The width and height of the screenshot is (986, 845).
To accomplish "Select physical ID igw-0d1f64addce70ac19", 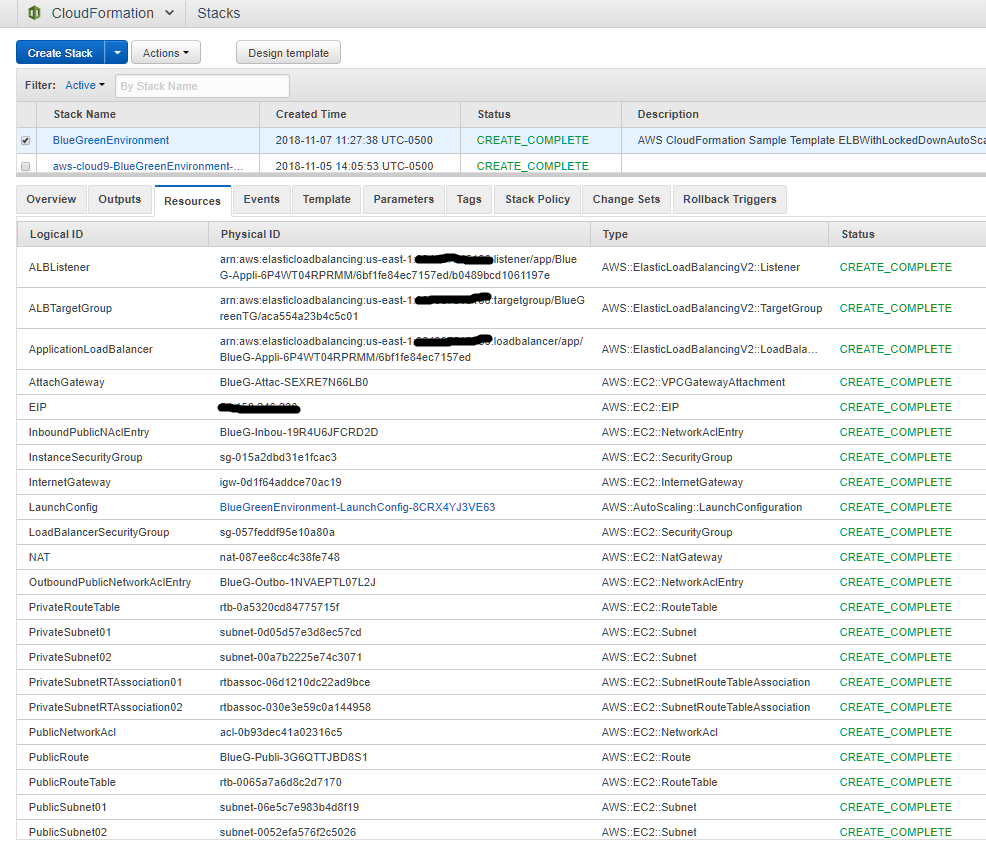I will (x=280, y=482).
